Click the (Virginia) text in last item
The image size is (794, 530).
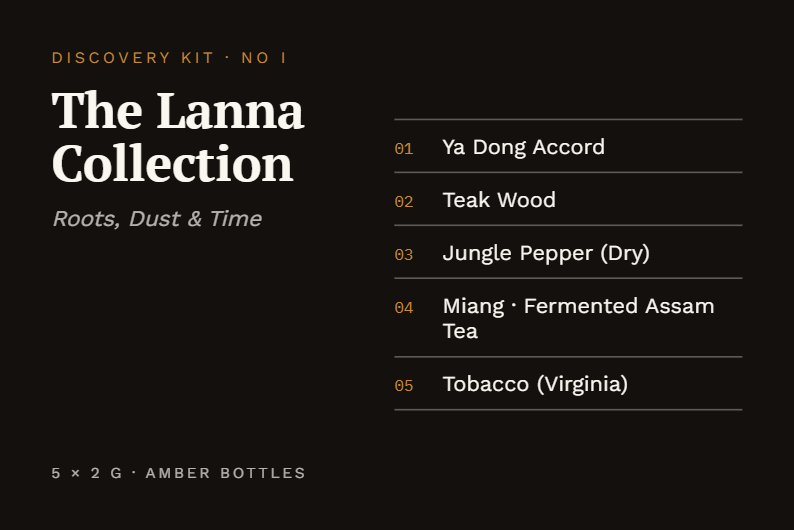(x=582, y=384)
